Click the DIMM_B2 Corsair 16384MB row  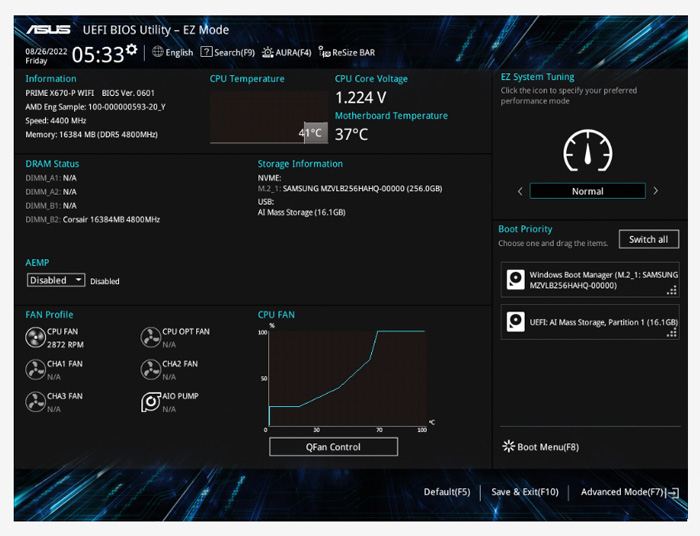pos(92,220)
